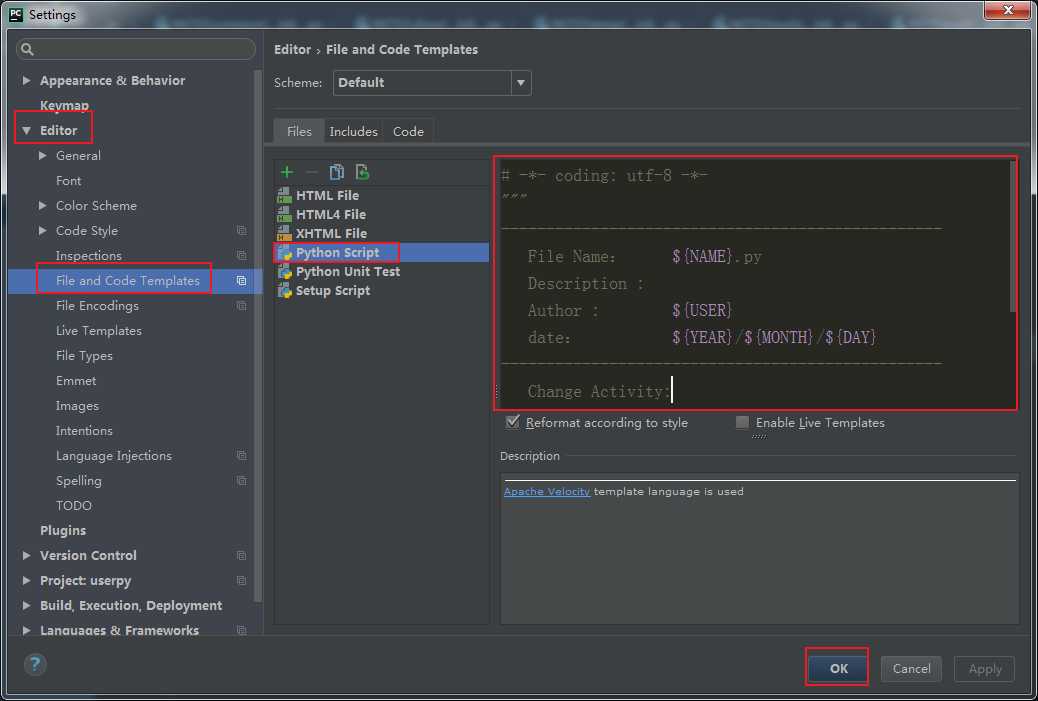Expand Appearance & Behavior section

click(26, 80)
